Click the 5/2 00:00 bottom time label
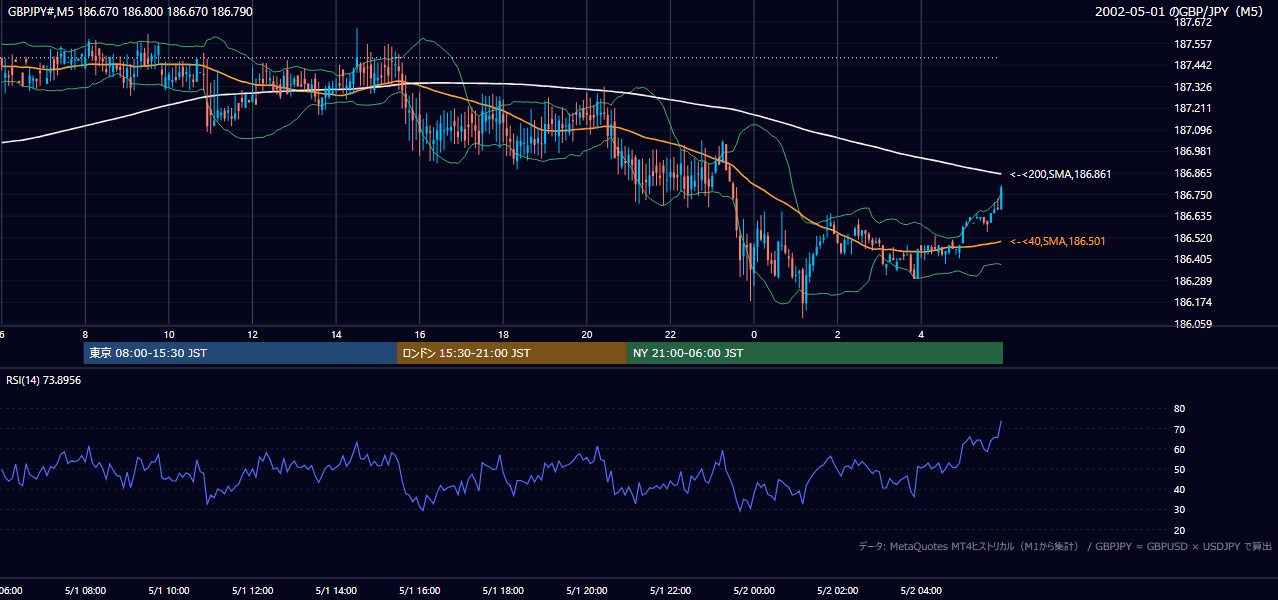Viewport: 1278px width, 600px height. click(x=754, y=591)
